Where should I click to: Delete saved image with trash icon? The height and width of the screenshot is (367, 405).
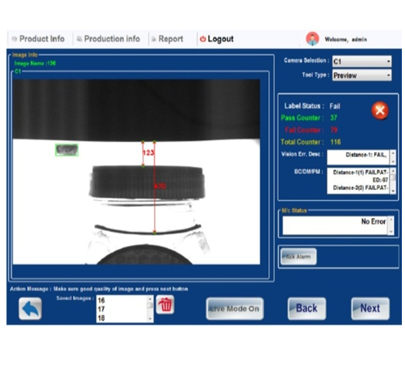[165, 305]
